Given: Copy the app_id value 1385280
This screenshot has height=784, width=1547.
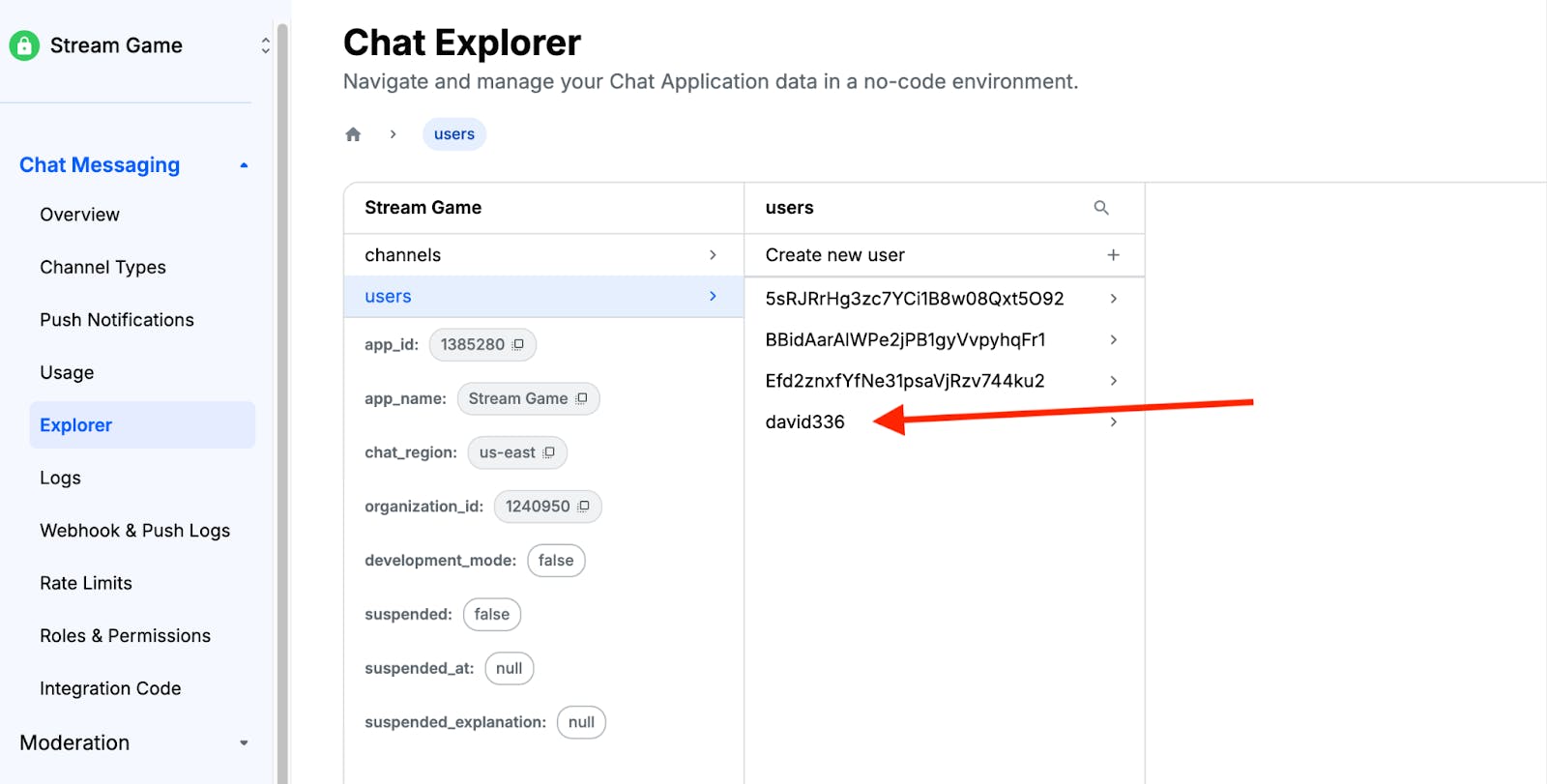Looking at the screenshot, I should 518,345.
